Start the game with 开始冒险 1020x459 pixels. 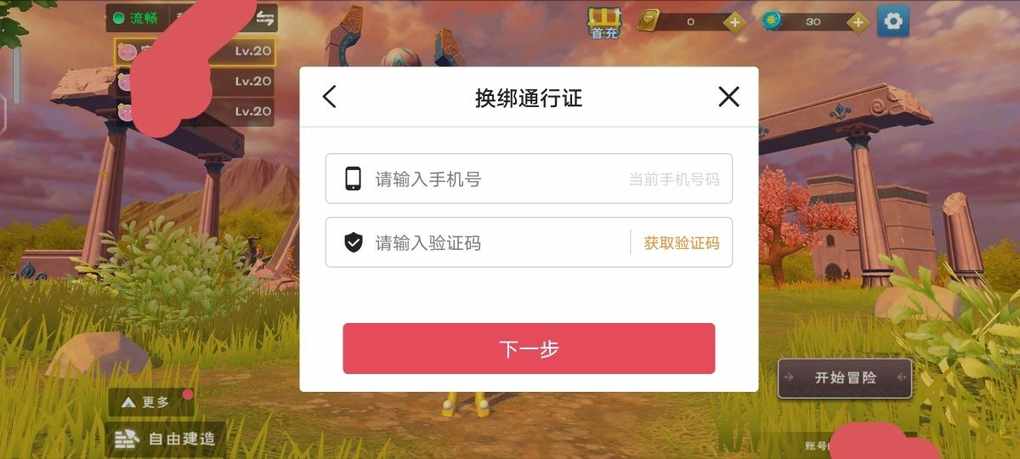coord(845,378)
